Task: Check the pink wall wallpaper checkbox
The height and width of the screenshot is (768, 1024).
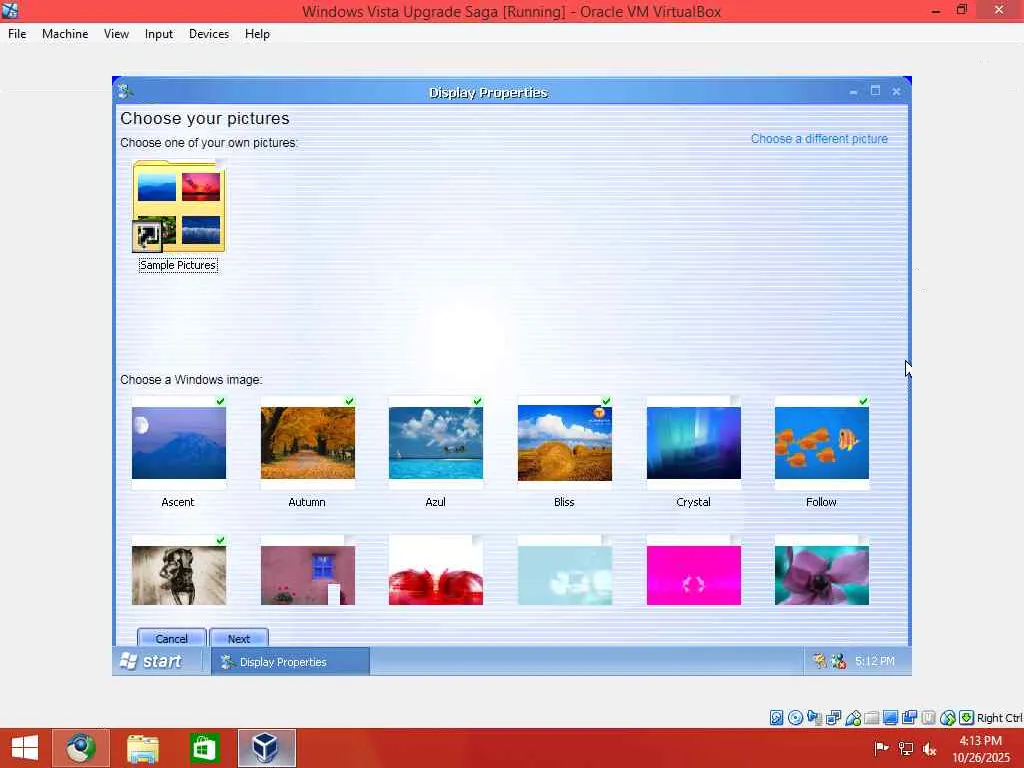Action: point(349,541)
